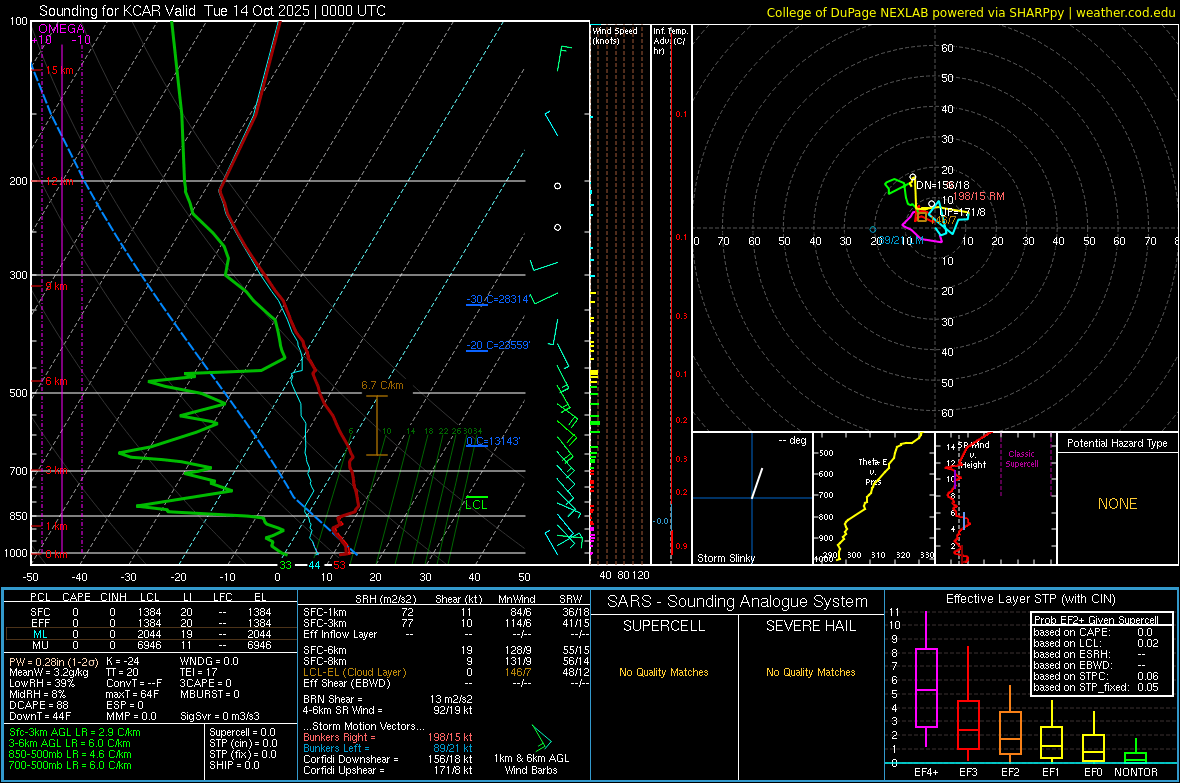
Task: Open the weather.cod.edu credit text
Action: click(x=1125, y=12)
